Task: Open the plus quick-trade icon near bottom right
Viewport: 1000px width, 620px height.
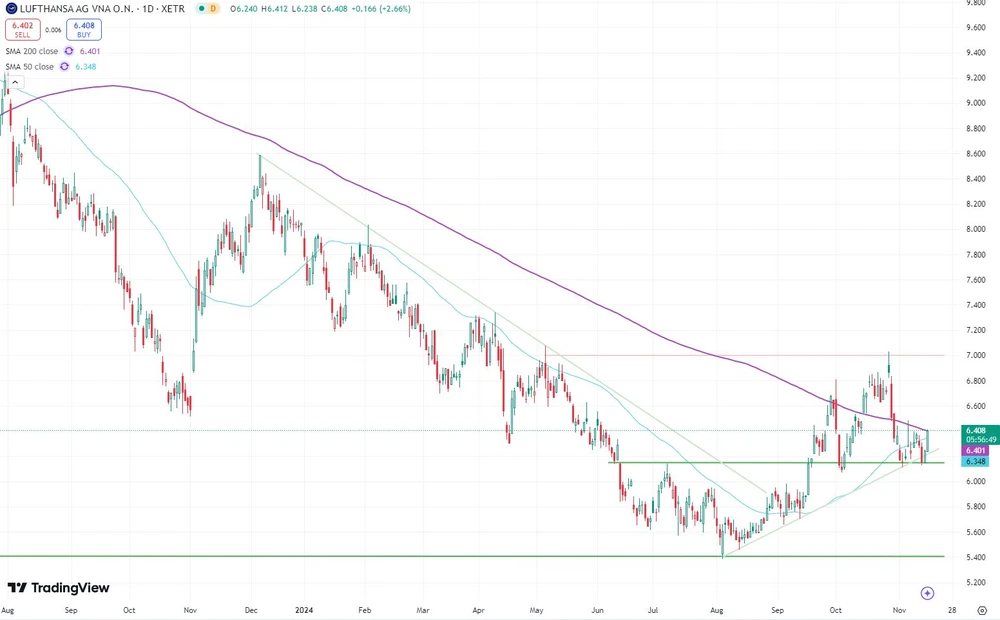Action: 927,592
